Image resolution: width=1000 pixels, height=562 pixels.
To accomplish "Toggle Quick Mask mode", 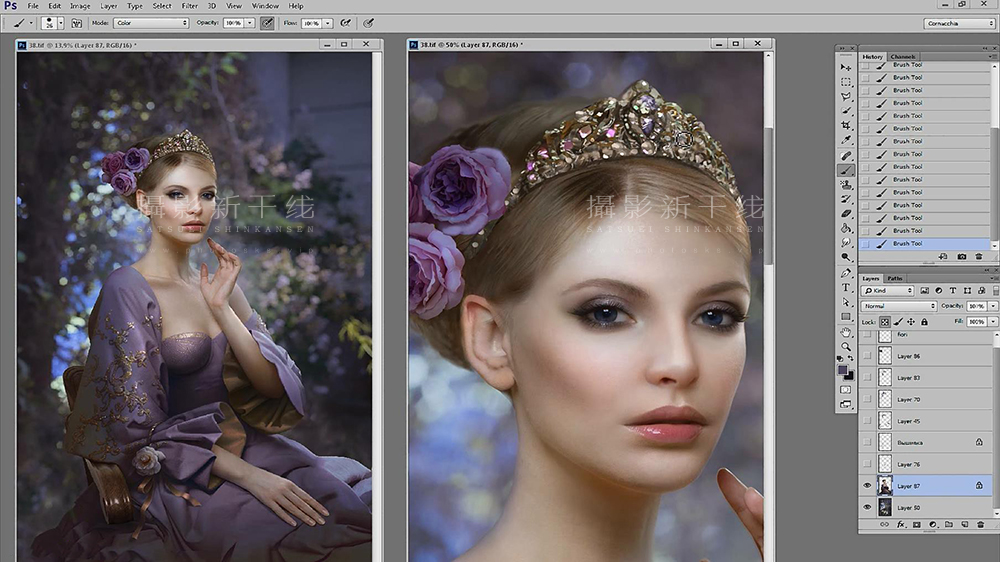I will pos(846,389).
